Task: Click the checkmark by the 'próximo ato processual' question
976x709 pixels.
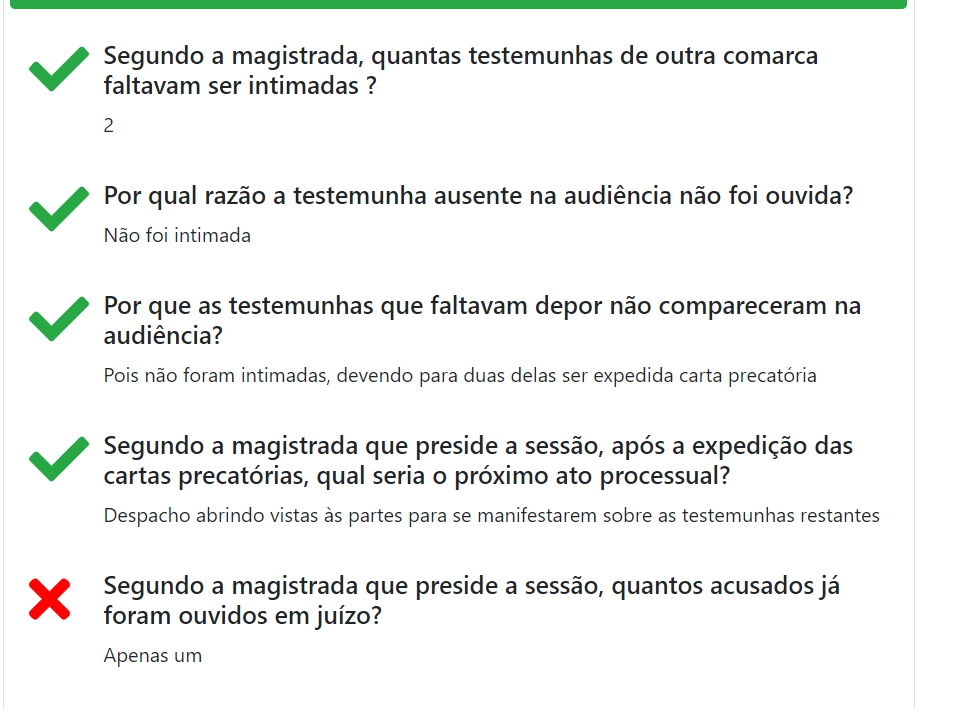Action: pyautogui.click(x=59, y=460)
